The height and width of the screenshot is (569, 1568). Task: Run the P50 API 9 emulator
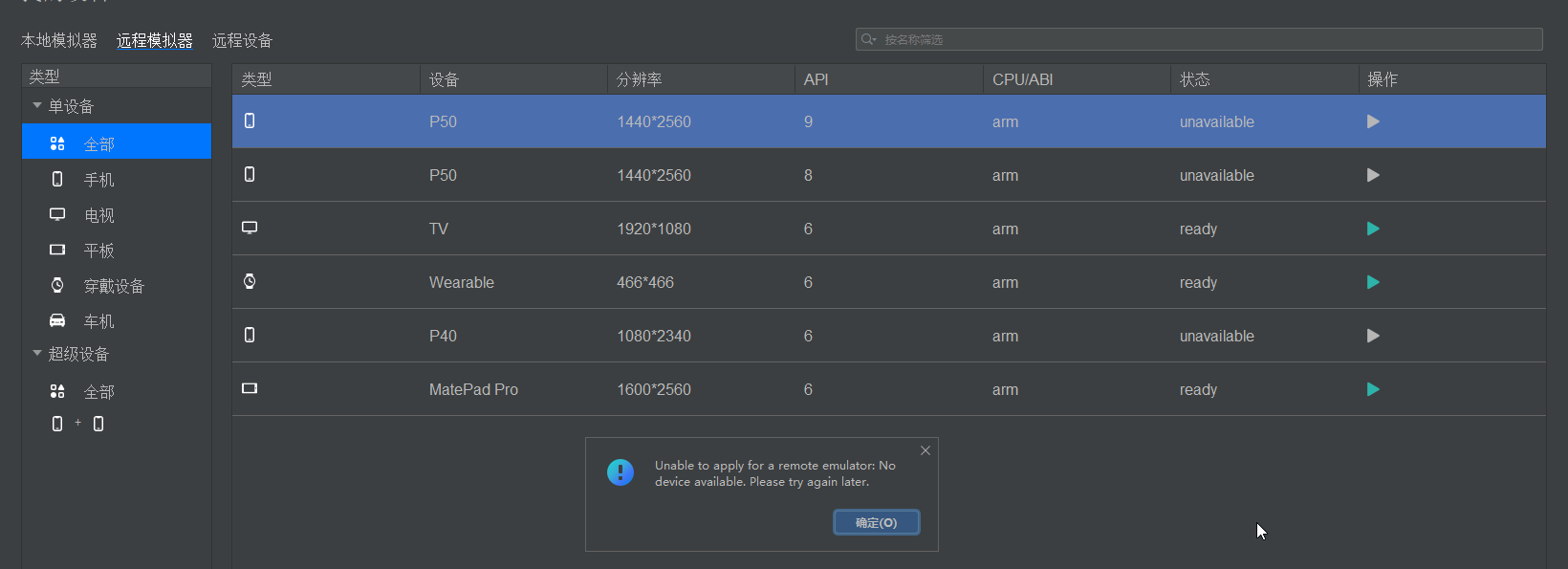1373,121
